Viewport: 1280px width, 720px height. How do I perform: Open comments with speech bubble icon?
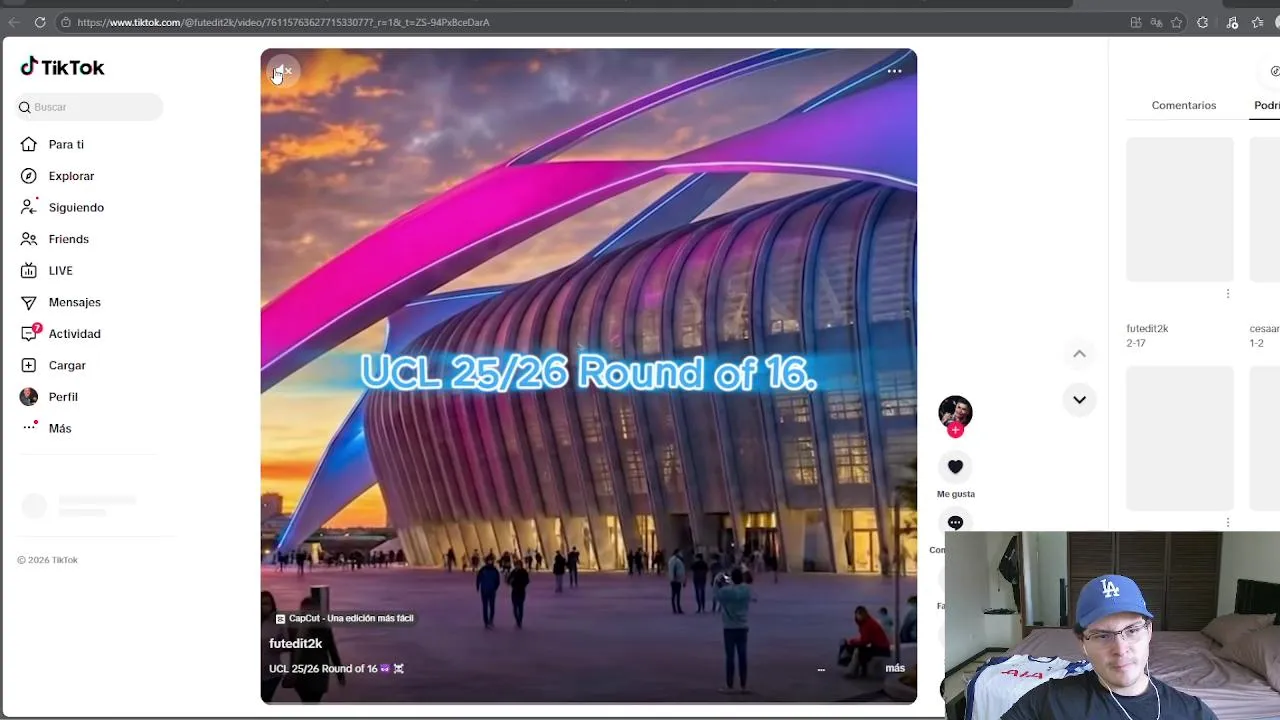coord(955,523)
